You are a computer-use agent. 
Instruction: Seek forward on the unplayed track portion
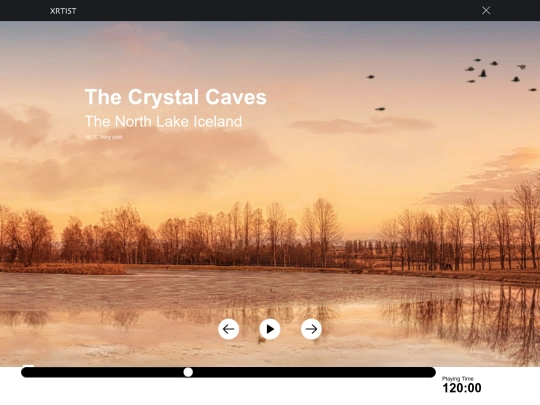pos(313,372)
